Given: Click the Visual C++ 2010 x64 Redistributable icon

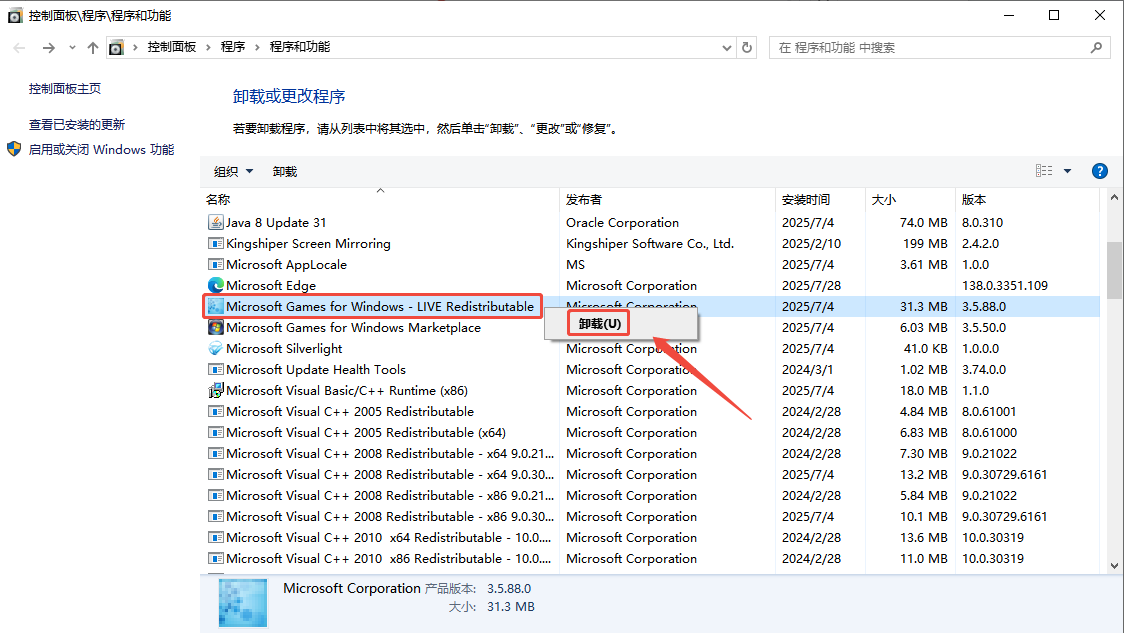Looking at the screenshot, I should (x=215, y=537).
